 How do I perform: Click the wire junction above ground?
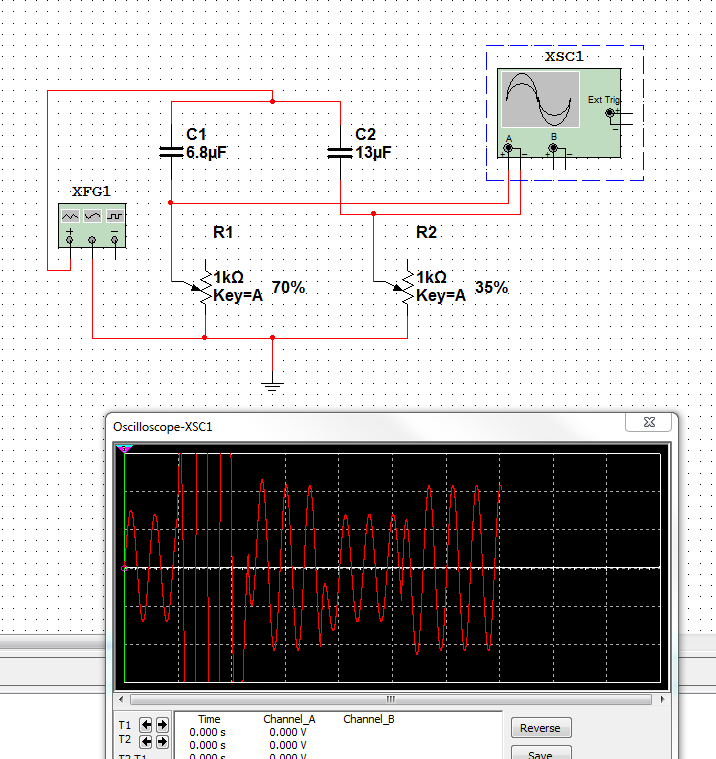coord(273,338)
